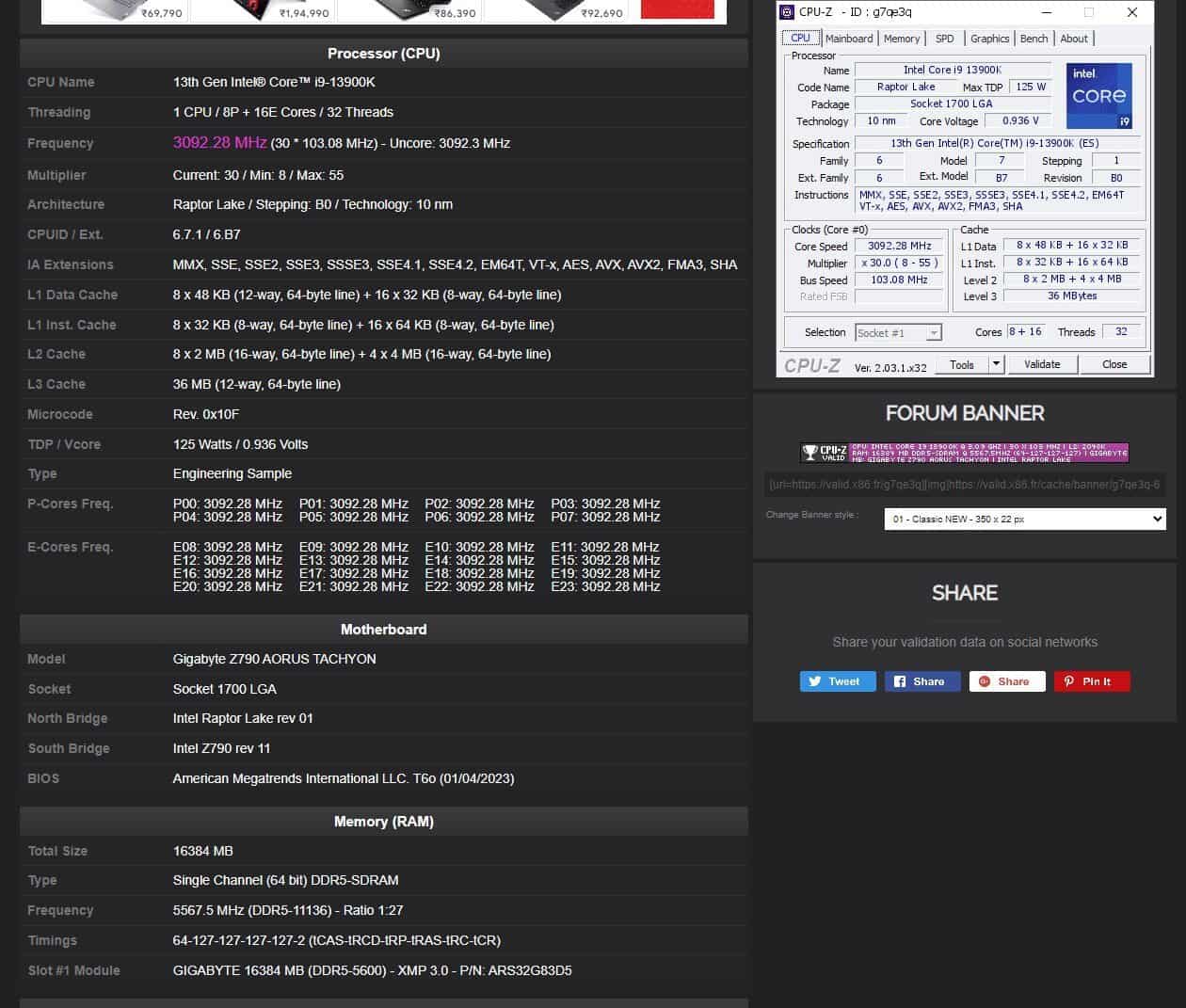1186x1008 pixels.
Task: Click the Facebook Share button
Action: pos(922,681)
